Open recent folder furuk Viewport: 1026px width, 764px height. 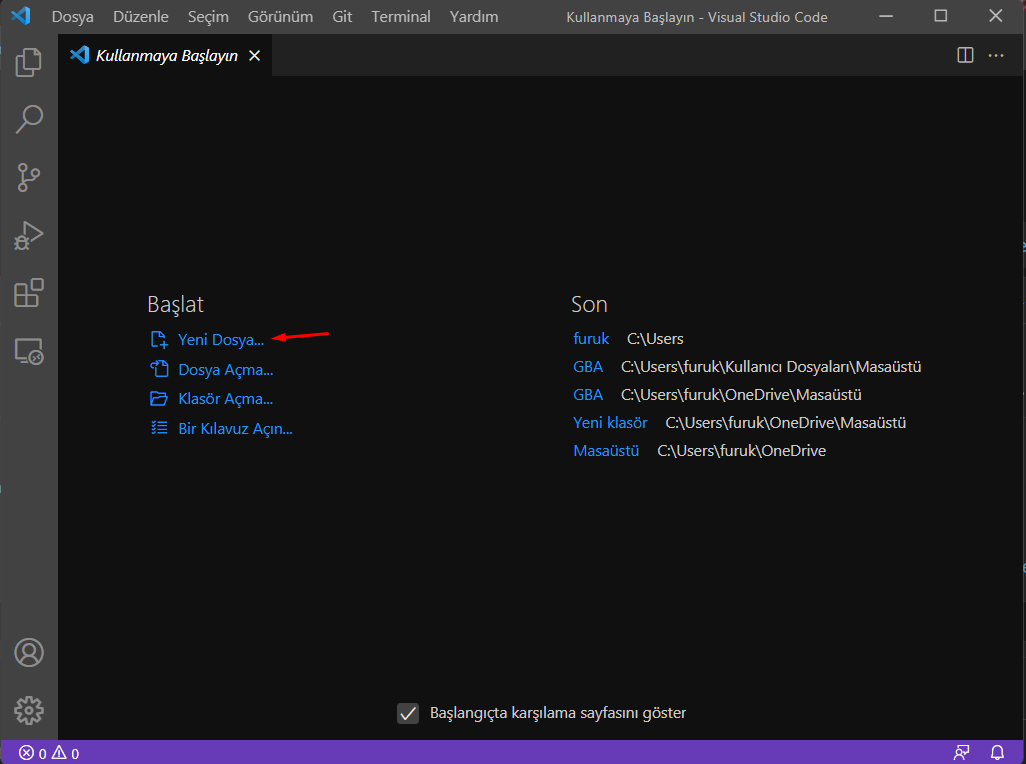pyautogui.click(x=591, y=338)
